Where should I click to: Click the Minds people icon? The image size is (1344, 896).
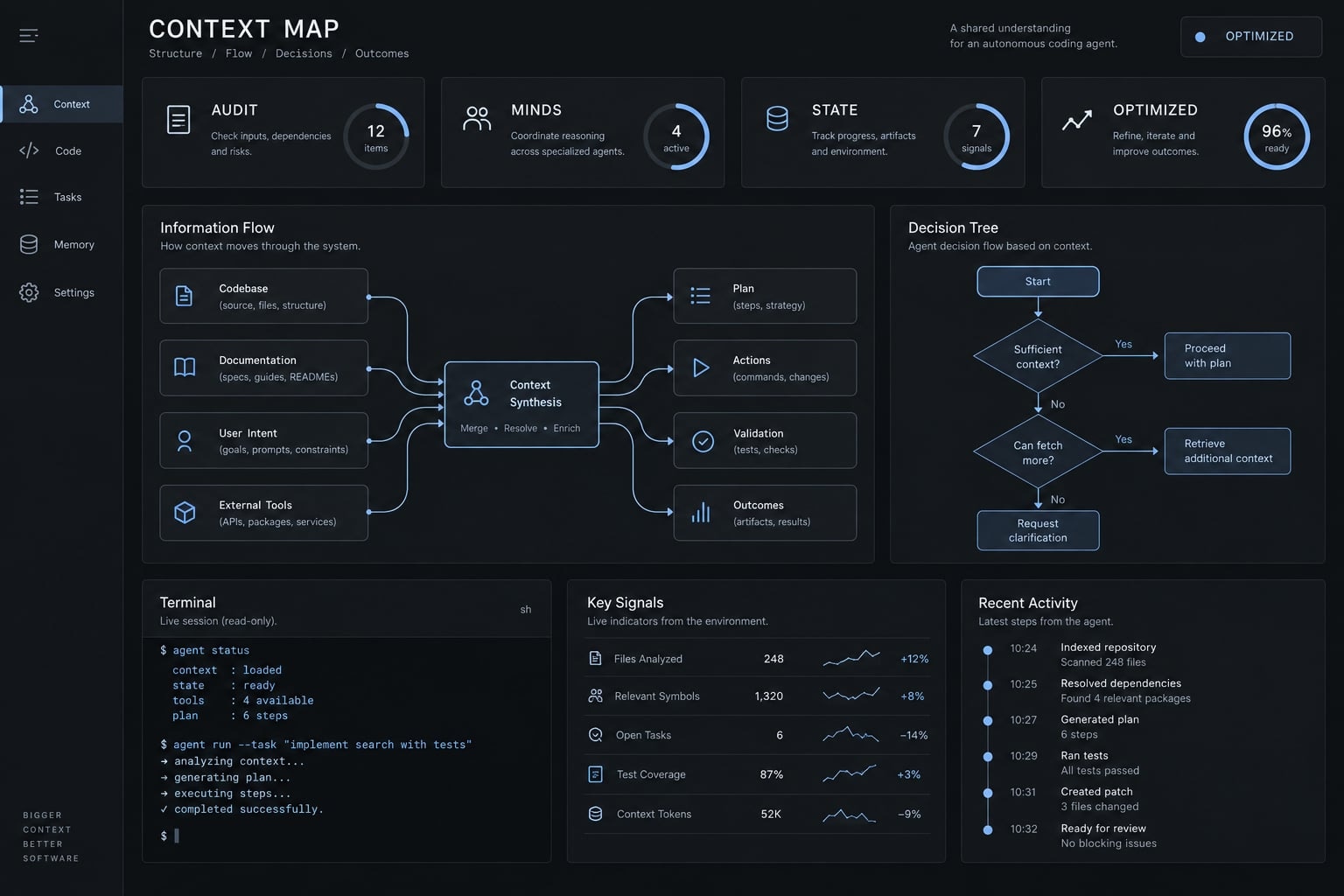(x=477, y=119)
